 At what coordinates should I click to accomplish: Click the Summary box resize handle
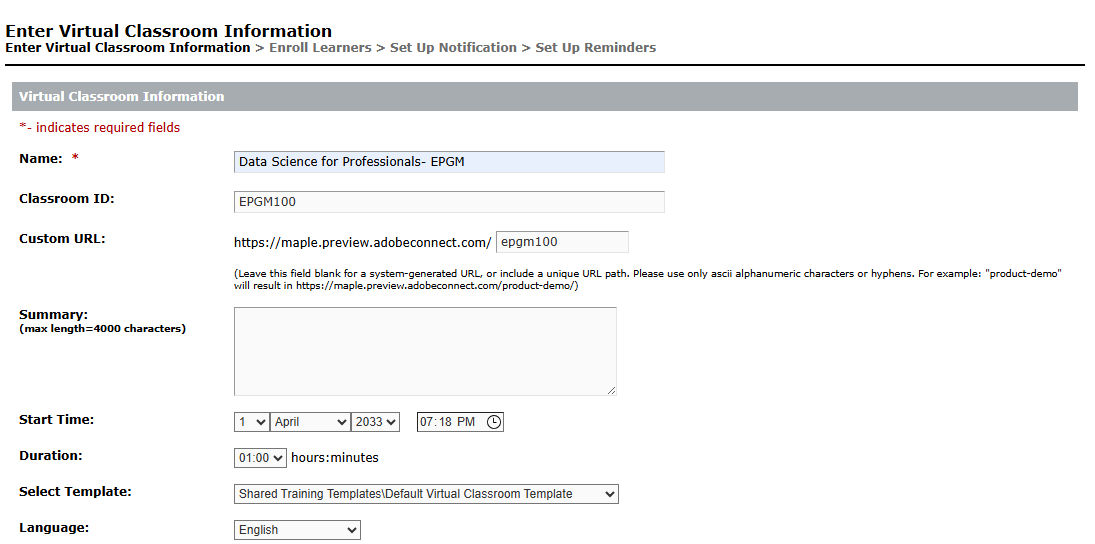(611, 390)
